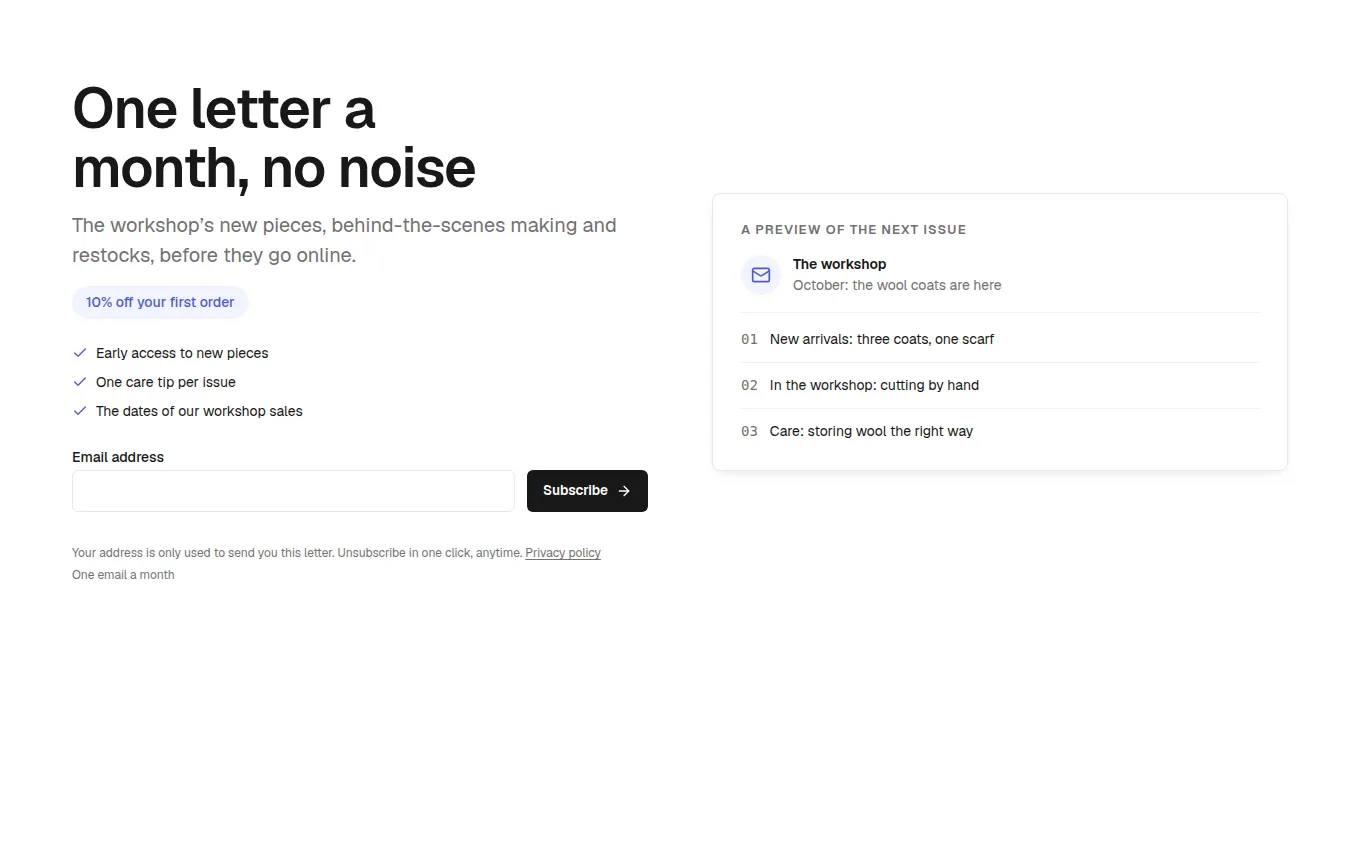Viewport: 1360px width, 850px height.
Task: Open the Privacy policy link
Action: click(563, 553)
